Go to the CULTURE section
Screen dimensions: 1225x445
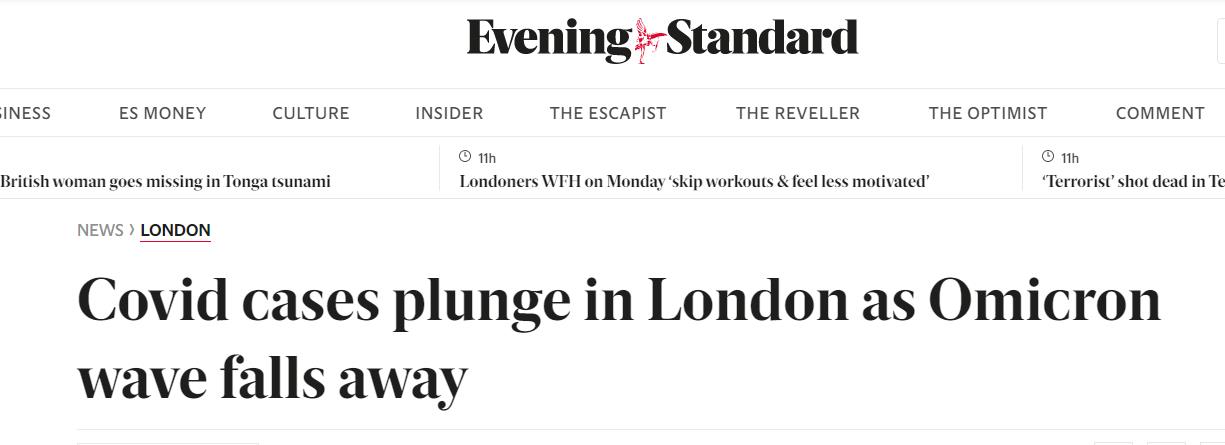pyautogui.click(x=311, y=113)
